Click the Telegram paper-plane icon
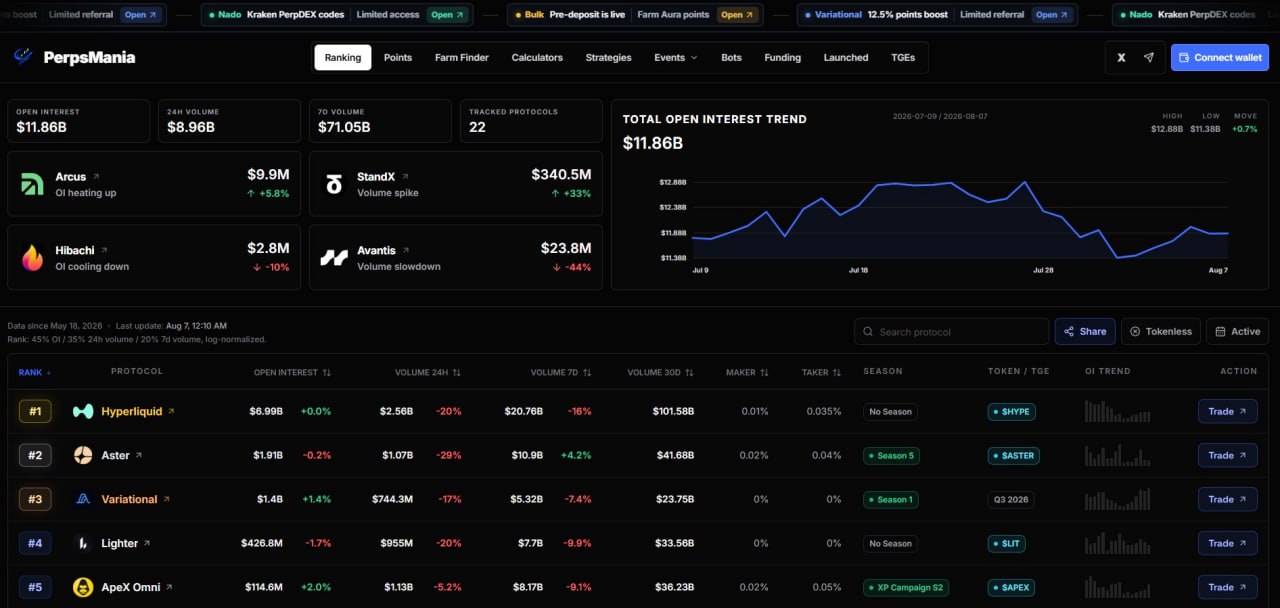This screenshot has height=608, width=1280. 1148,58
